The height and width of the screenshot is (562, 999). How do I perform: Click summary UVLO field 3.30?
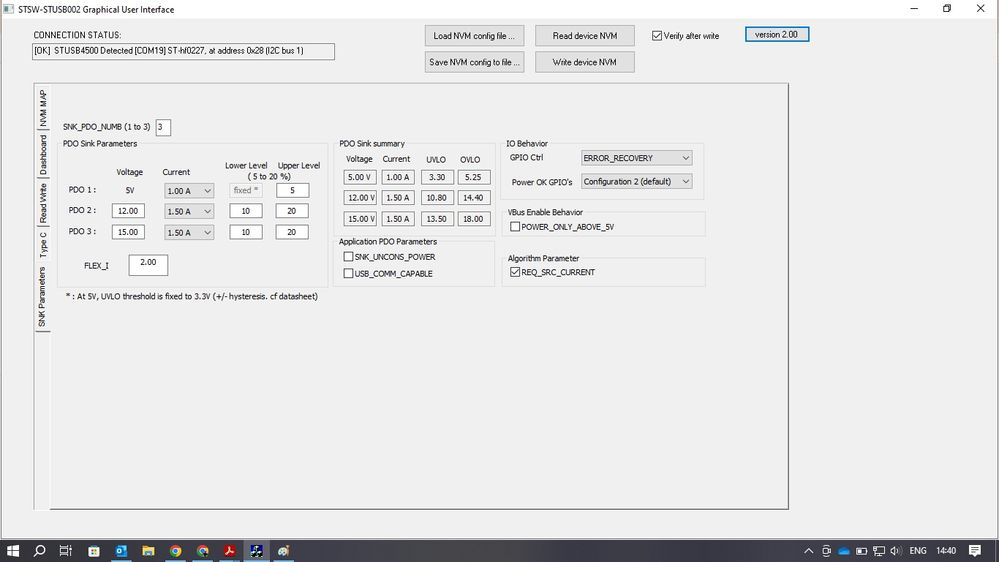[x=437, y=177]
